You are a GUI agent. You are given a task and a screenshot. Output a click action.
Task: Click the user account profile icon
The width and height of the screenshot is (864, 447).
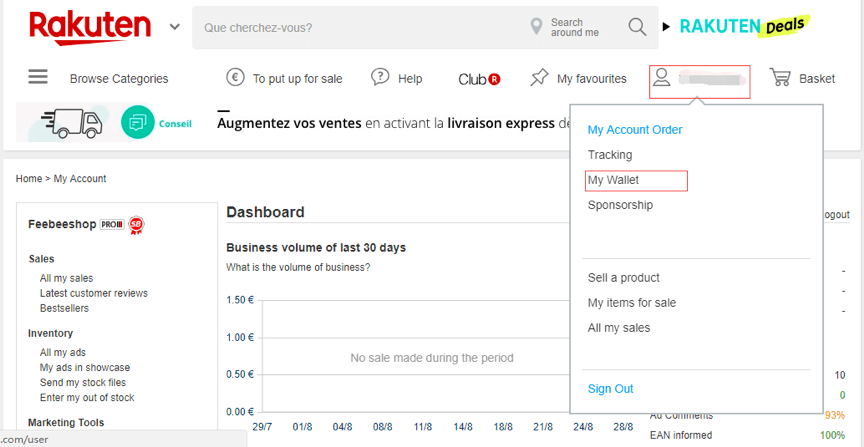(x=661, y=79)
